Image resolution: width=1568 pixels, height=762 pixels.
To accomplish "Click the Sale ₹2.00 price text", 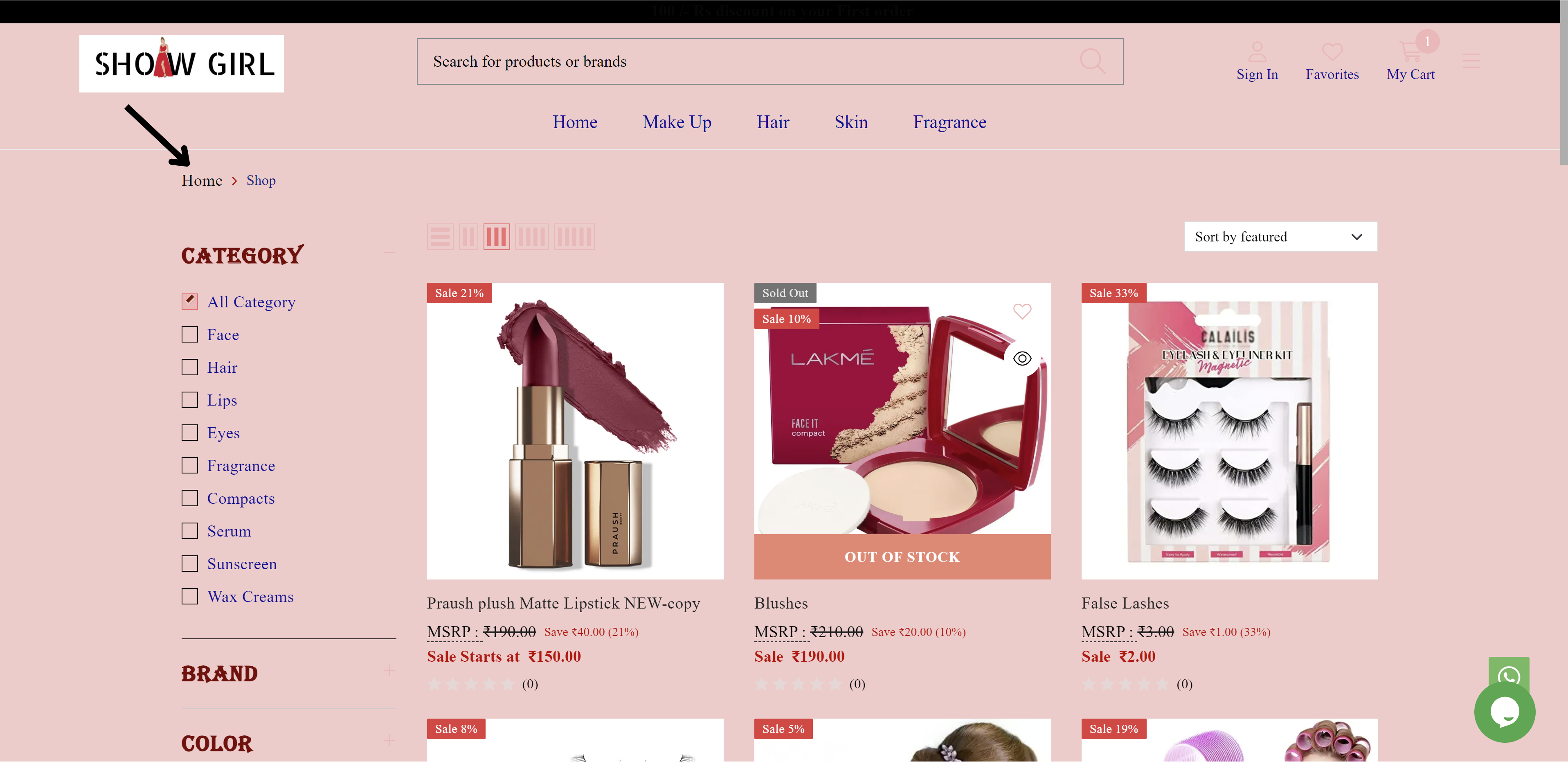I will tap(1118, 657).
